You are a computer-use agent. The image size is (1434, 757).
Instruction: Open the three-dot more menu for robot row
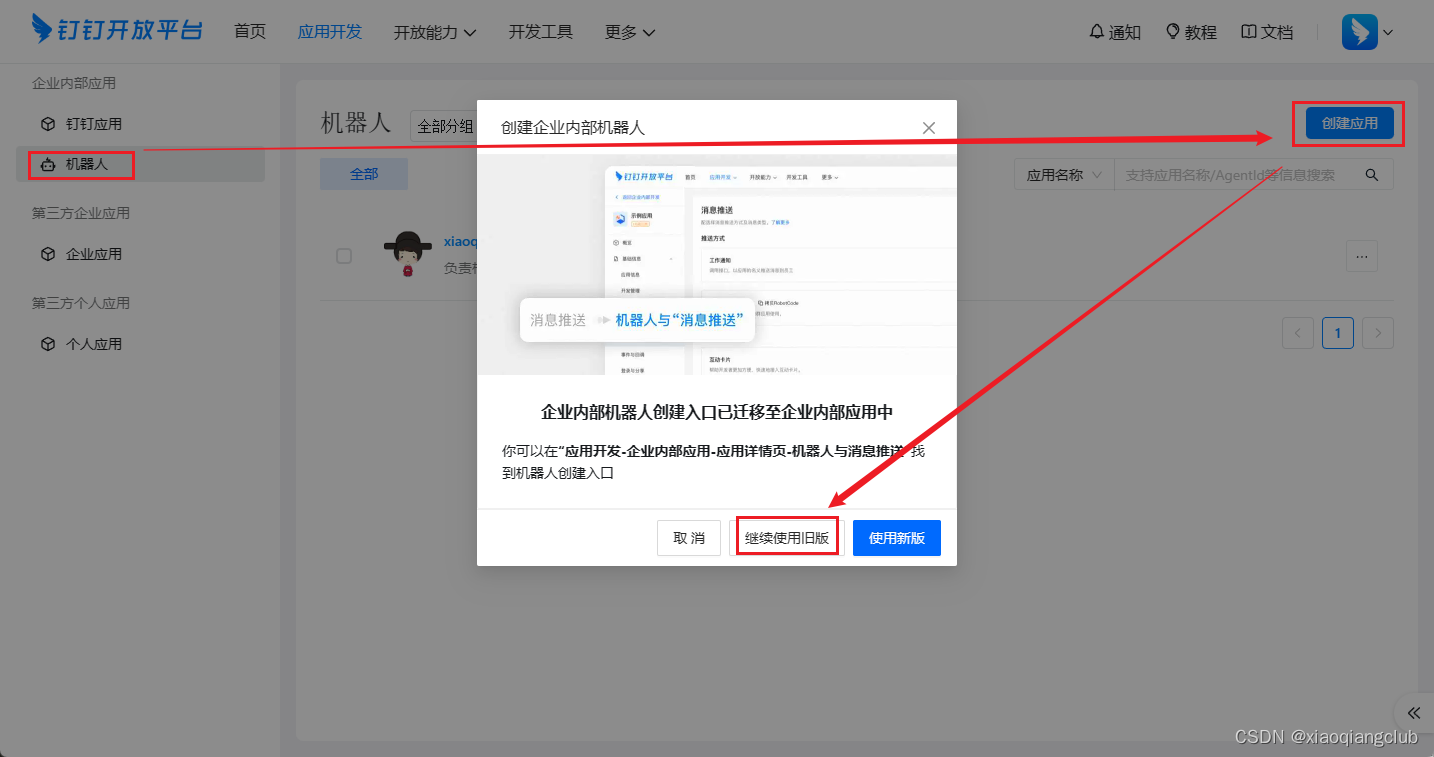click(1362, 256)
